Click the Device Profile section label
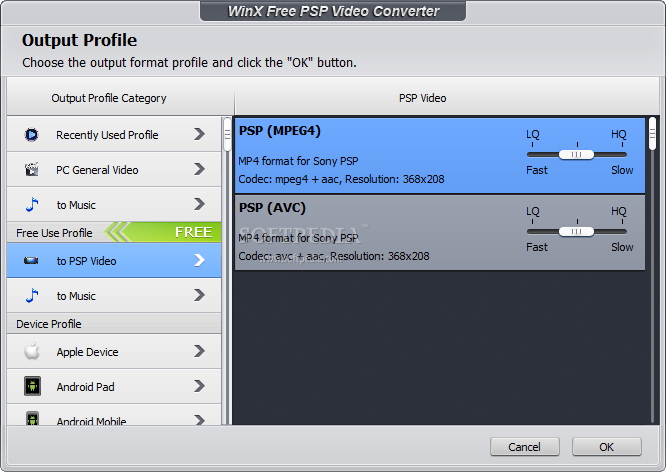The height and width of the screenshot is (472, 666). [x=48, y=324]
